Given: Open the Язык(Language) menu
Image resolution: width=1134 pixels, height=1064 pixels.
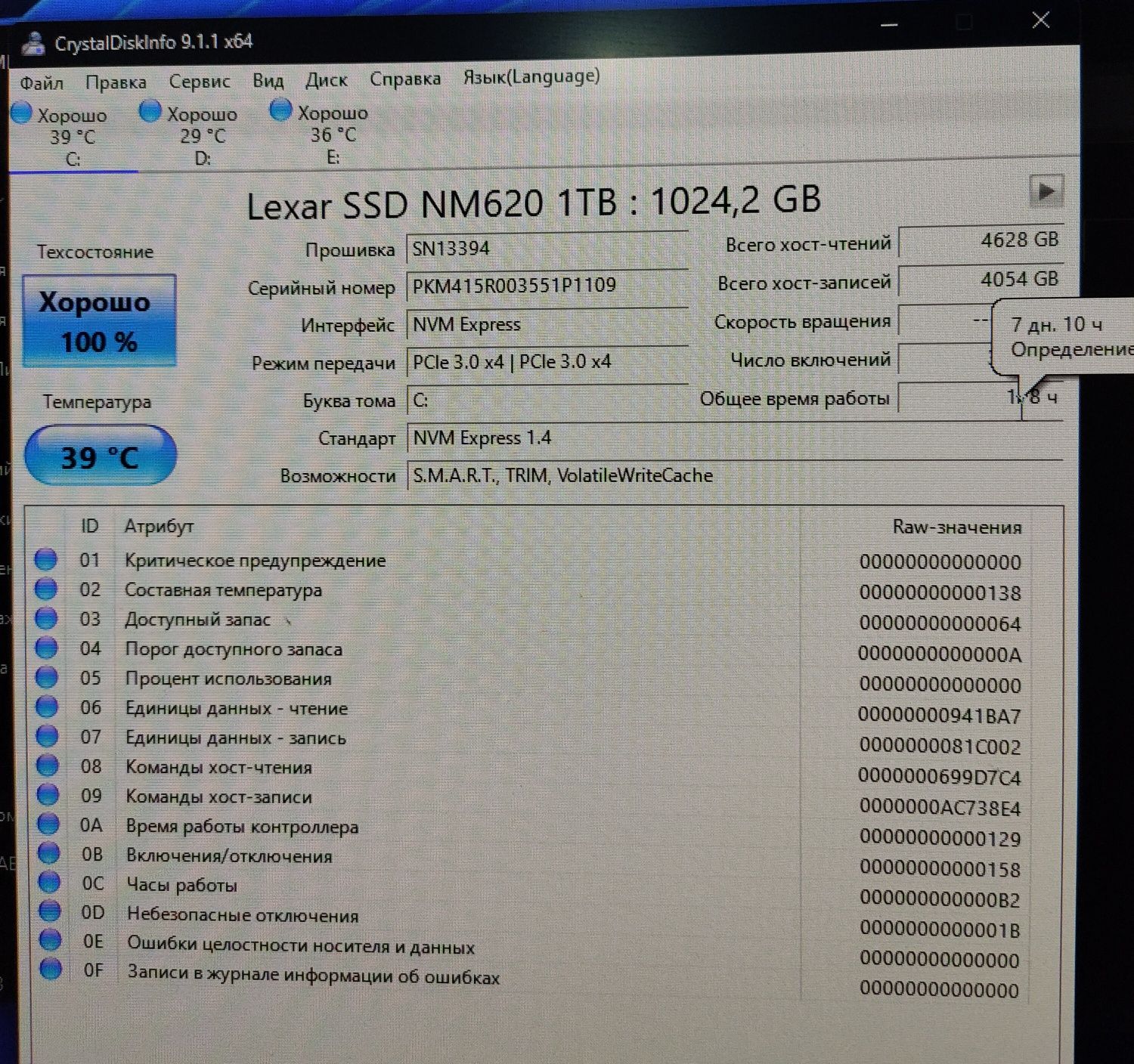Looking at the screenshot, I should tap(531, 77).
